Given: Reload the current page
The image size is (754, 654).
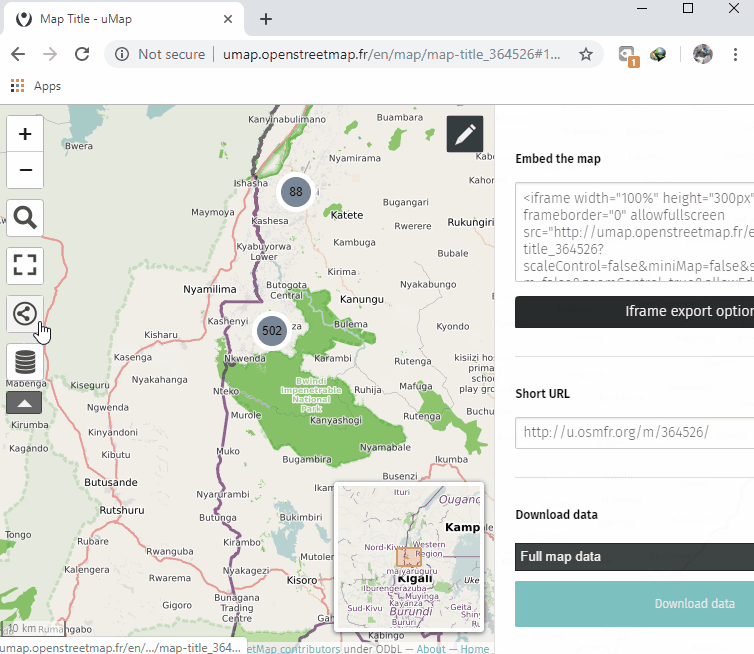Looking at the screenshot, I should (80, 54).
